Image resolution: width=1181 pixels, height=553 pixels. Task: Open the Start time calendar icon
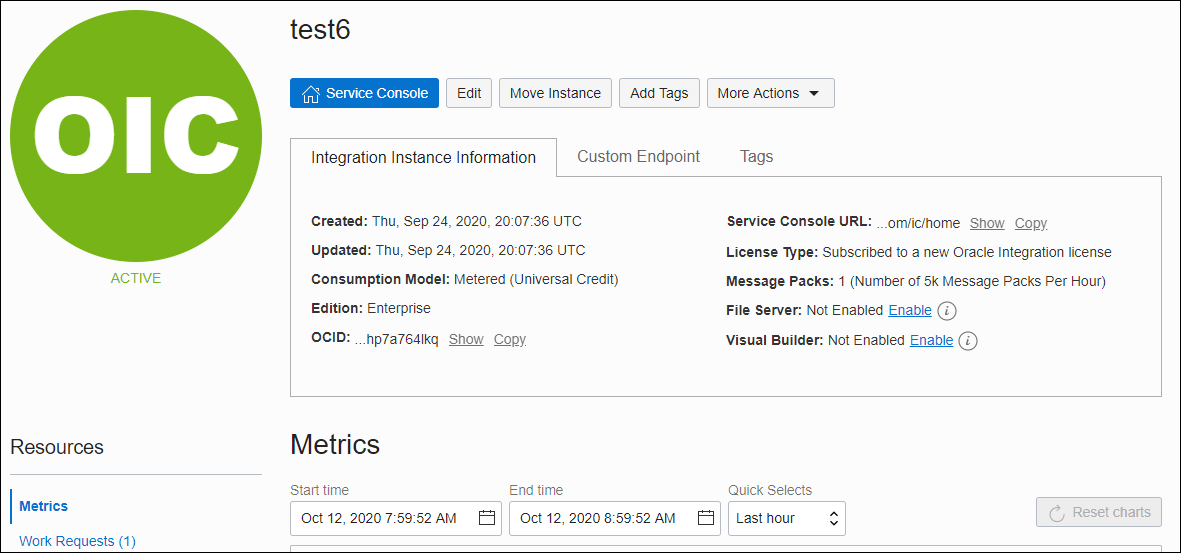[x=487, y=518]
